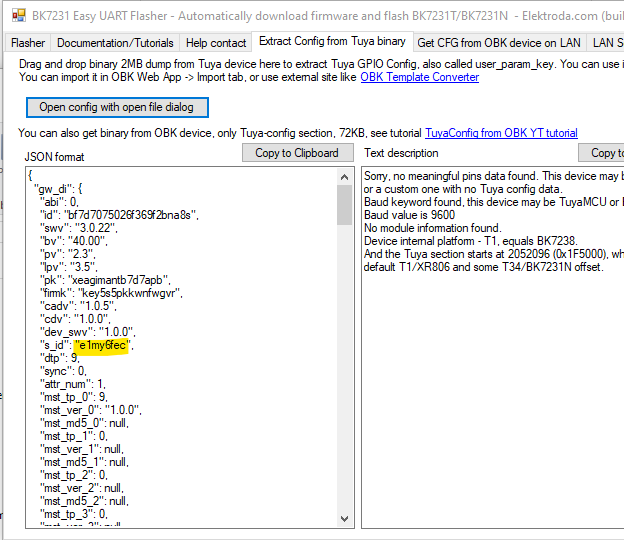
Task: Click the "firmk" value key5s5pkkwnfwgvr
Action: pyautogui.click(x=129, y=293)
